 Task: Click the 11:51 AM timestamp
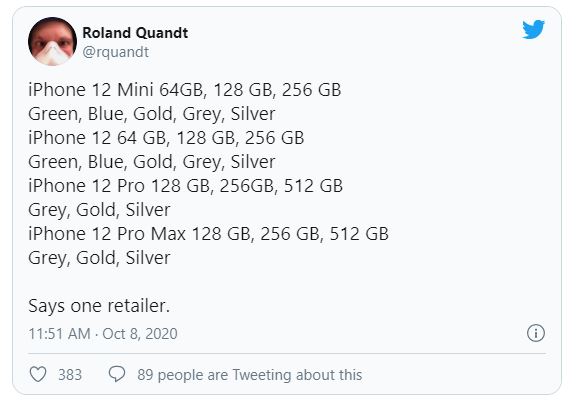(59, 334)
